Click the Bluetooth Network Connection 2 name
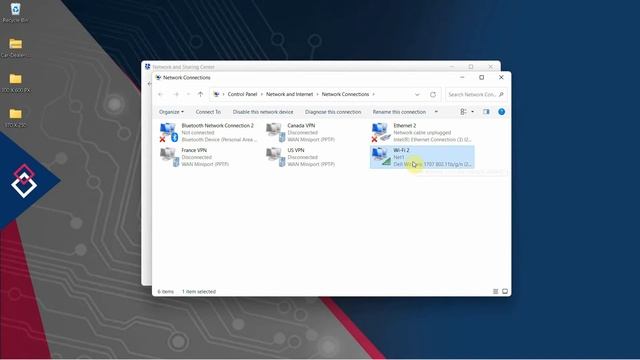The width and height of the screenshot is (640, 360). click(218, 126)
